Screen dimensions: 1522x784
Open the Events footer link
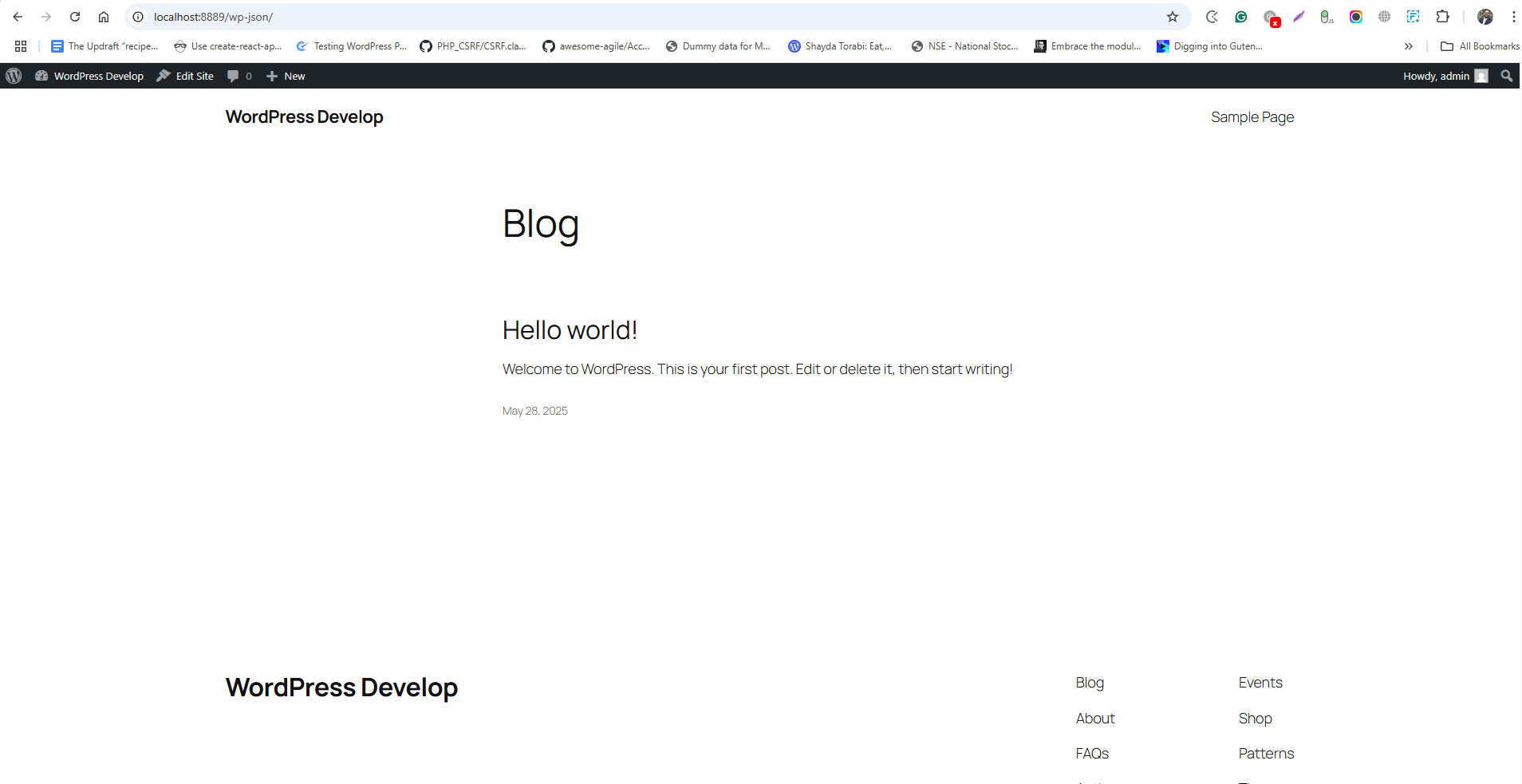[x=1260, y=683]
